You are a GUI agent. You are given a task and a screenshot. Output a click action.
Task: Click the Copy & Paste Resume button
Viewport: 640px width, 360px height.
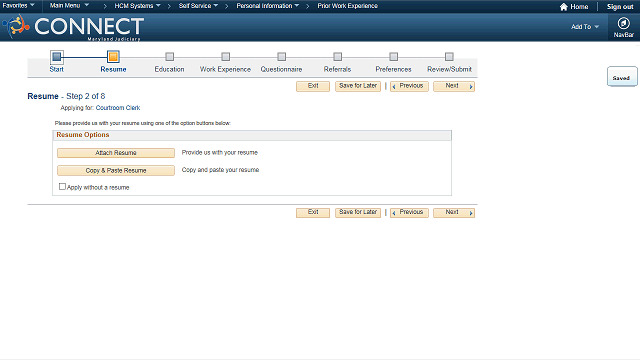[x=116, y=170]
